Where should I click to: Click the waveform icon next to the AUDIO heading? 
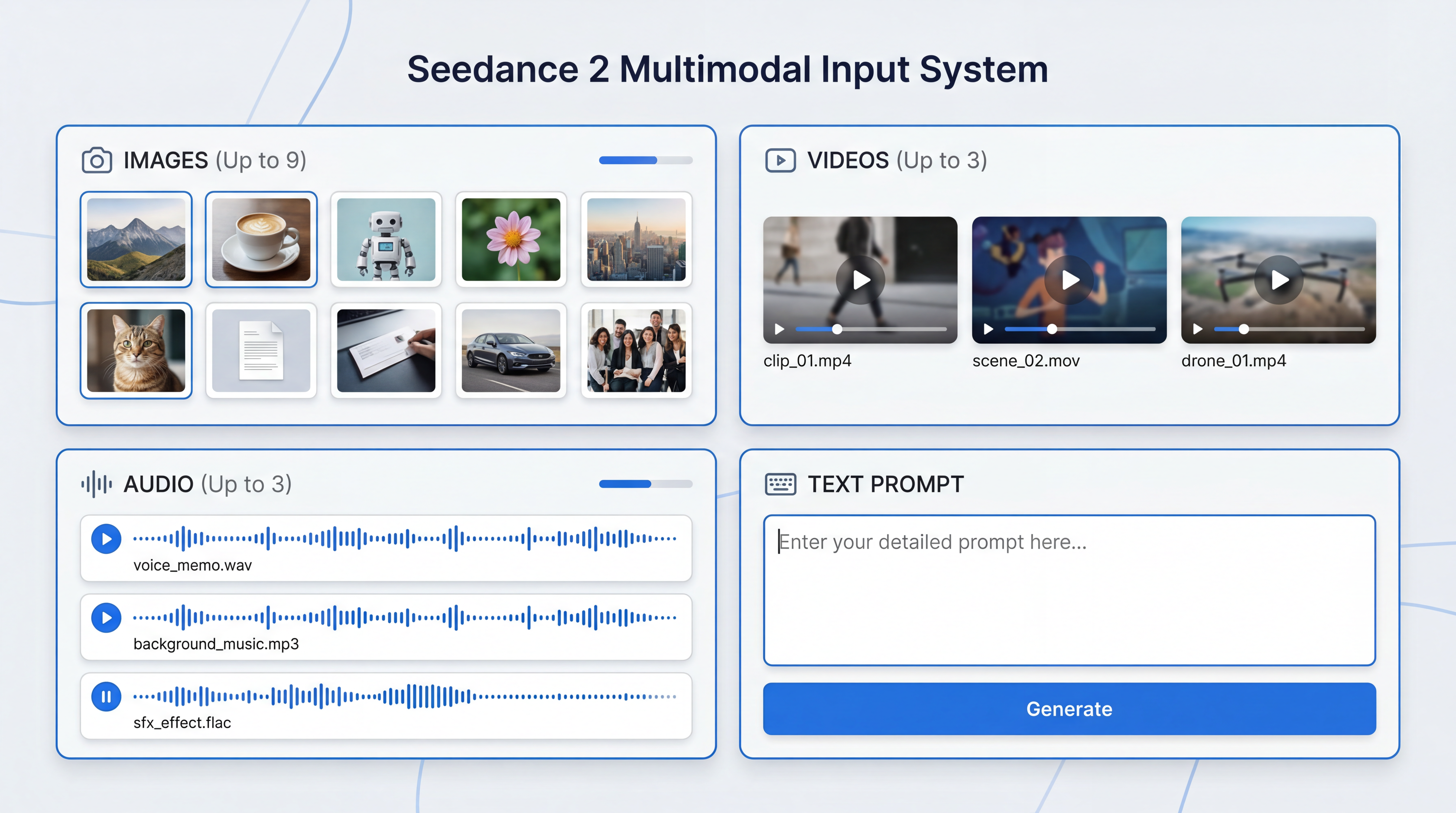pos(97,484)
